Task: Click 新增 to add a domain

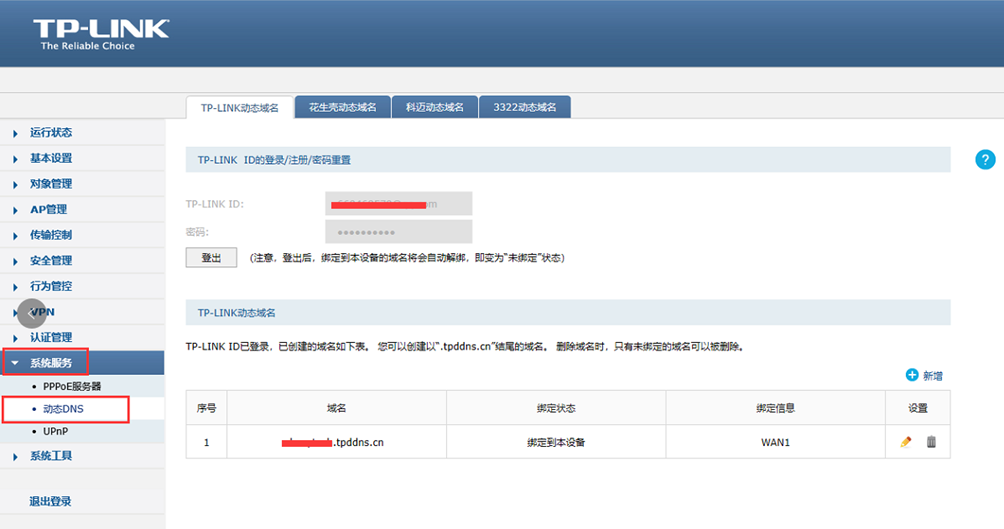Action: 933,376
